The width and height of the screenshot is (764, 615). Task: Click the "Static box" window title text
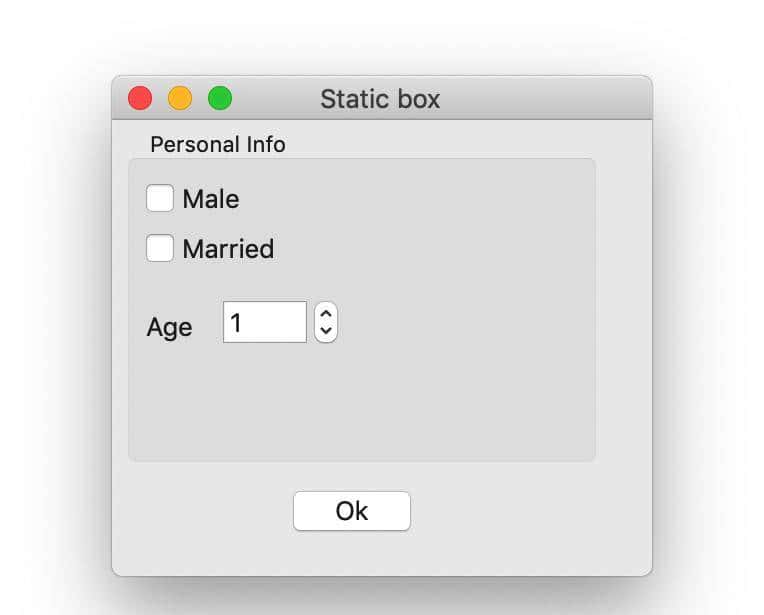(x=380, y=99)
